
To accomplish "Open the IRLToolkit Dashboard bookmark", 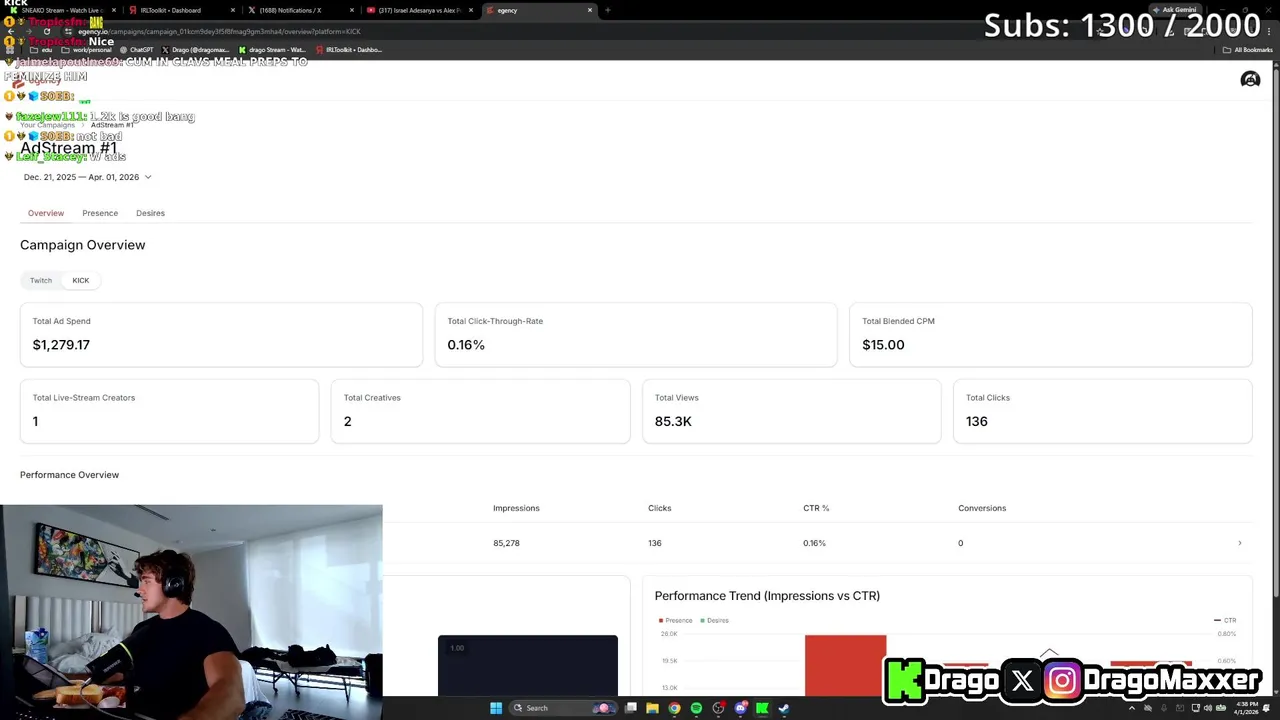I will click(349, 50).
